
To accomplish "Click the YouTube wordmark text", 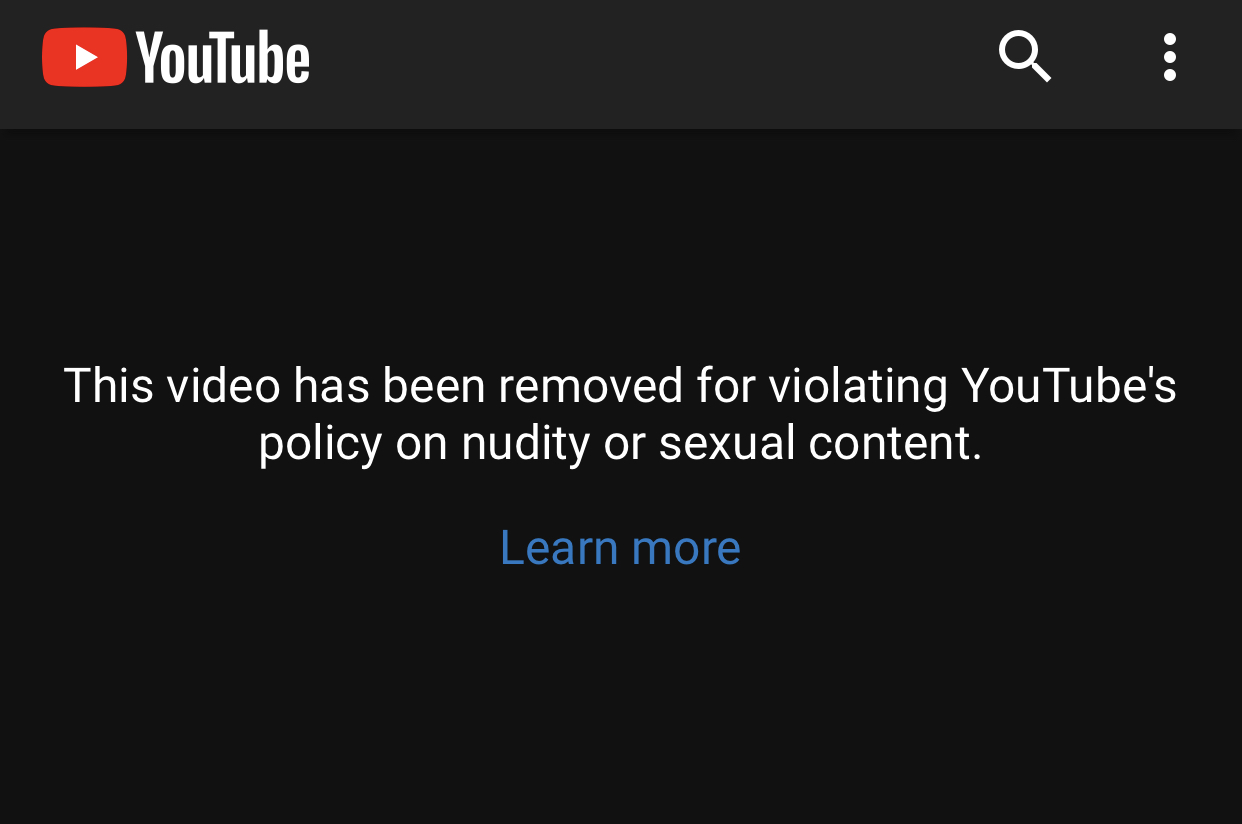I will [223, 57].
